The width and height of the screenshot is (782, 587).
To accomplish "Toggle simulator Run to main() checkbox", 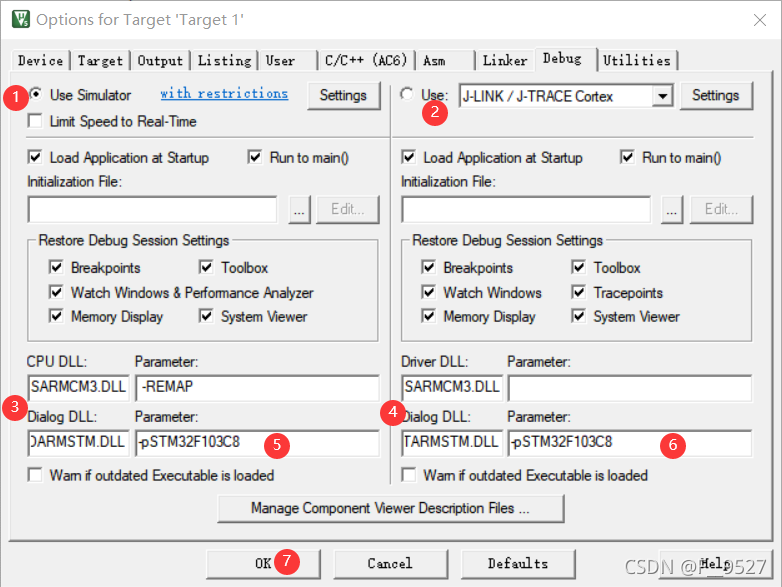I will (x=255, y=158).
